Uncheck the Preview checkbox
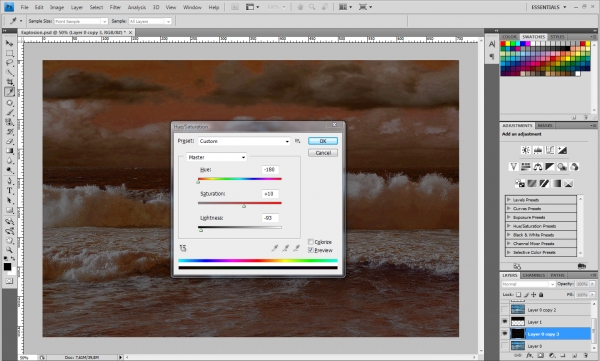The width and height of the screenshot is (600, 361). [x=311, y=250]
